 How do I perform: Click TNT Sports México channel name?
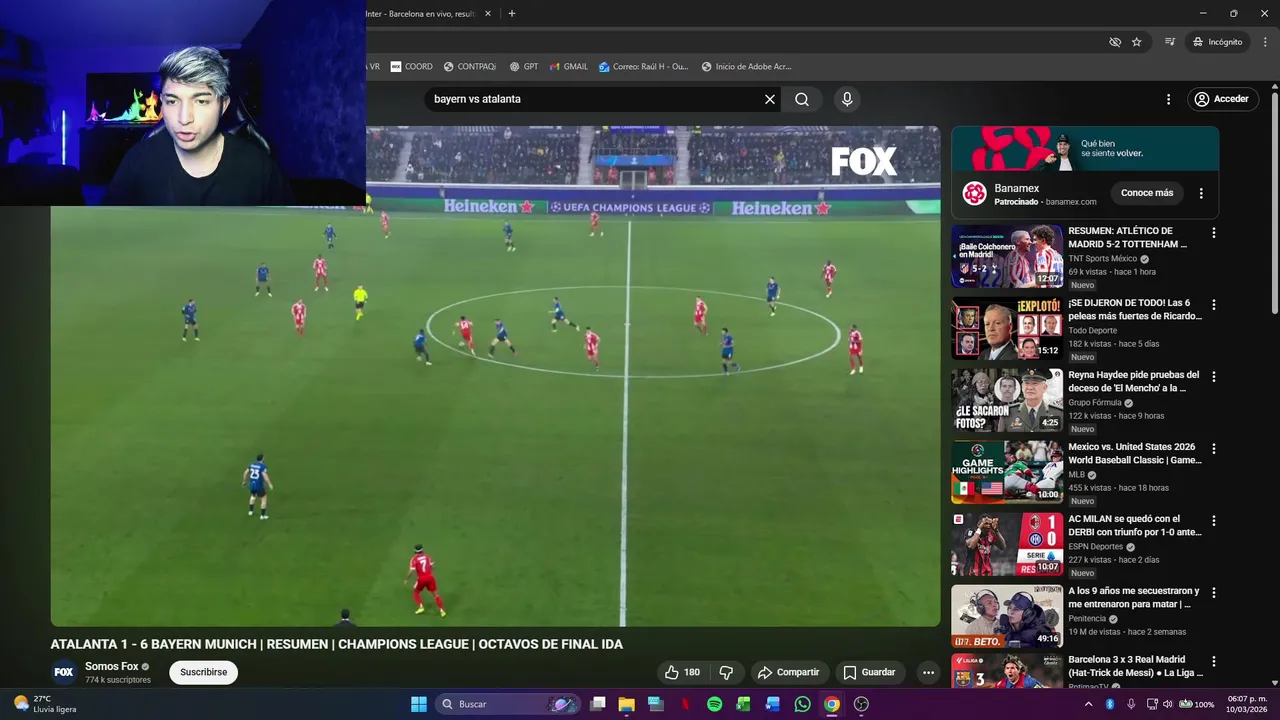pyautogui.click(x=1104, y=258)
